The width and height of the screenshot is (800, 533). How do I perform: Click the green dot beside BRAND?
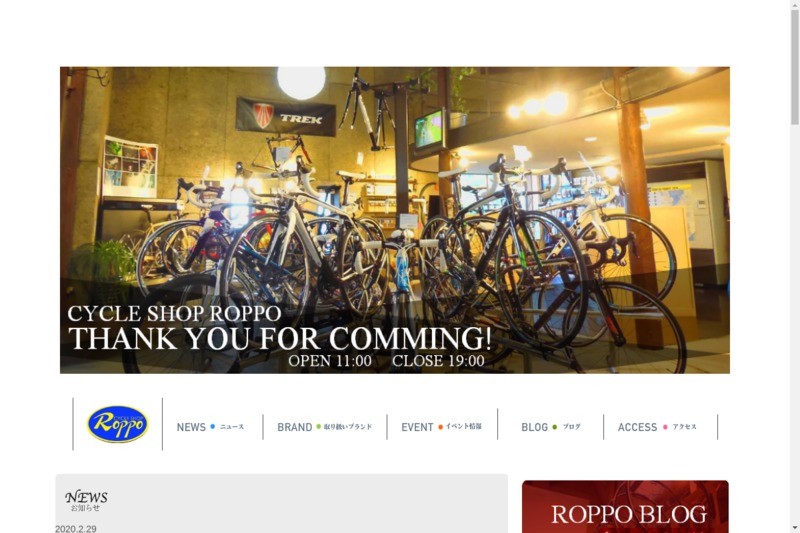(318, 426)
